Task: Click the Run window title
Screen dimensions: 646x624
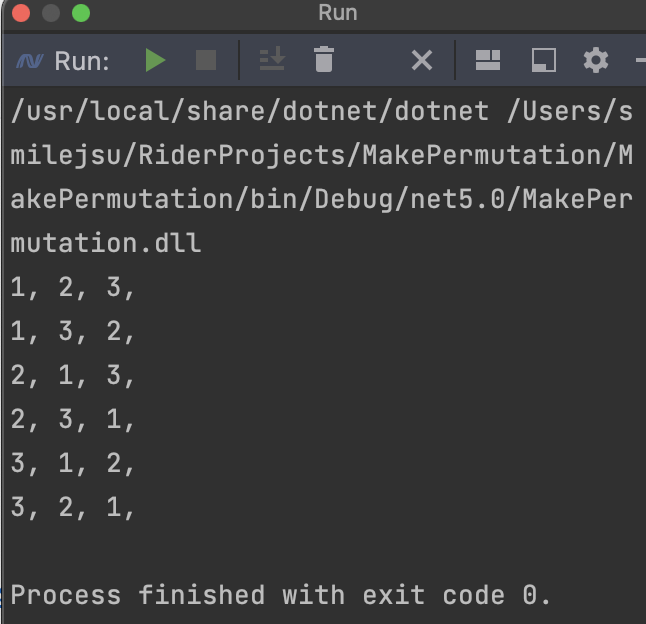Action: (337, 13)
